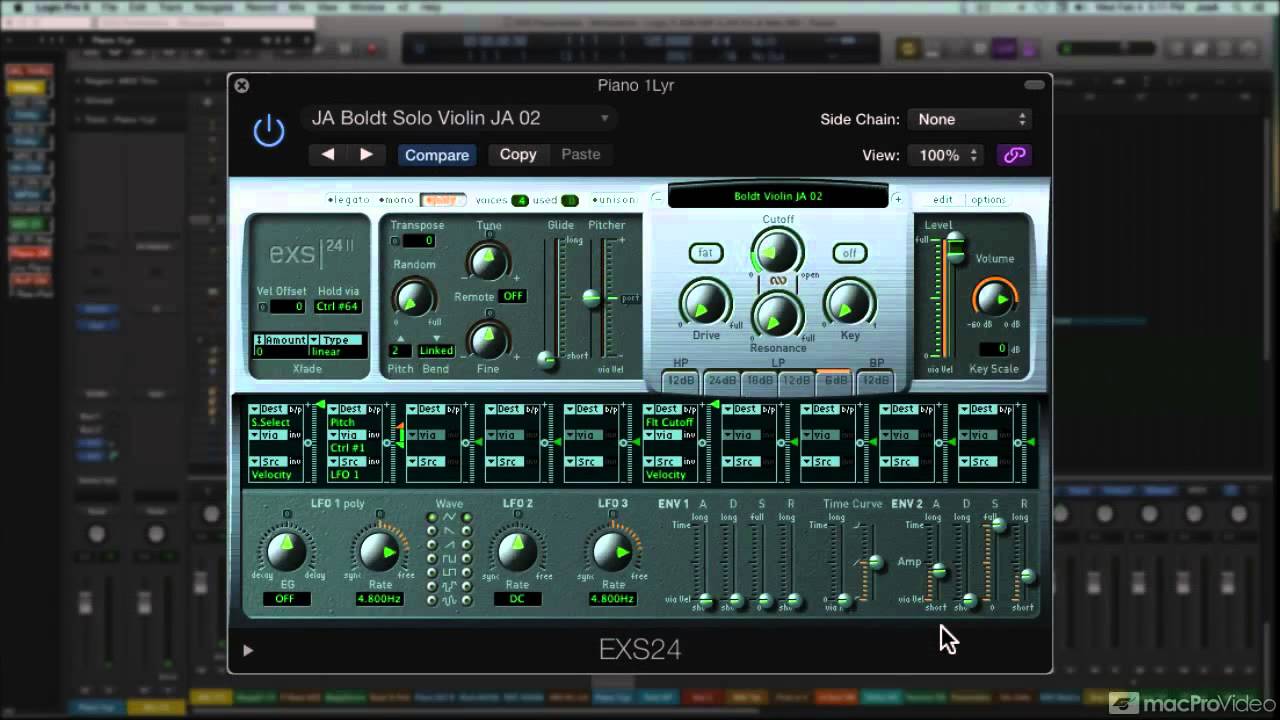The height and width of the screenshot is (720, 1280).
Task: Open the Xfade Type linear menu
Action: pyautogui.click(x=337, y=346)
